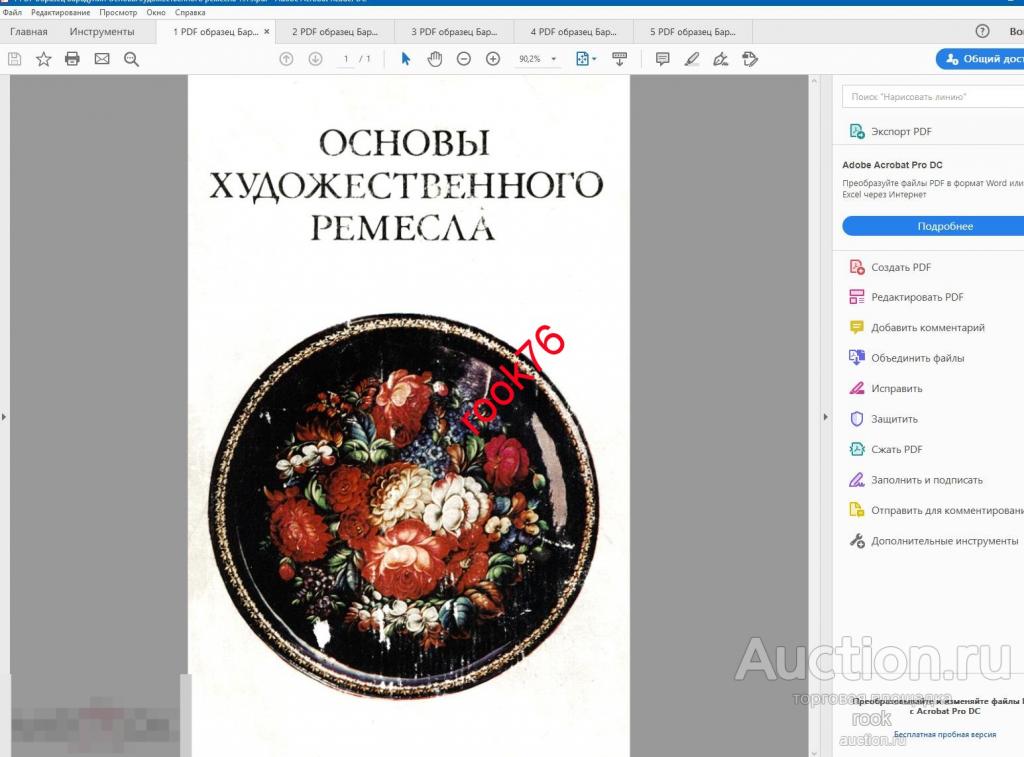This screenshot has width=1024, height=757.
Task: Close the 1 PDF образец tab
Action: click(266, 32)
